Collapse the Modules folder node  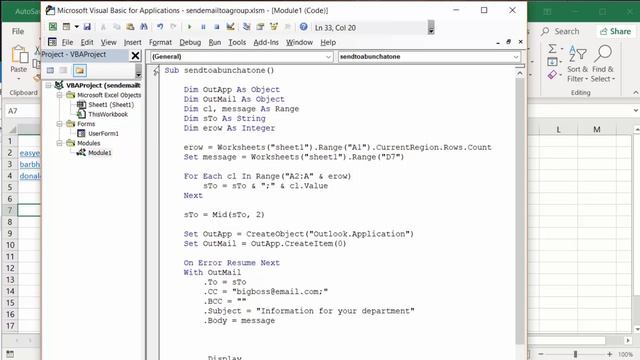click(x=60, y=143)
